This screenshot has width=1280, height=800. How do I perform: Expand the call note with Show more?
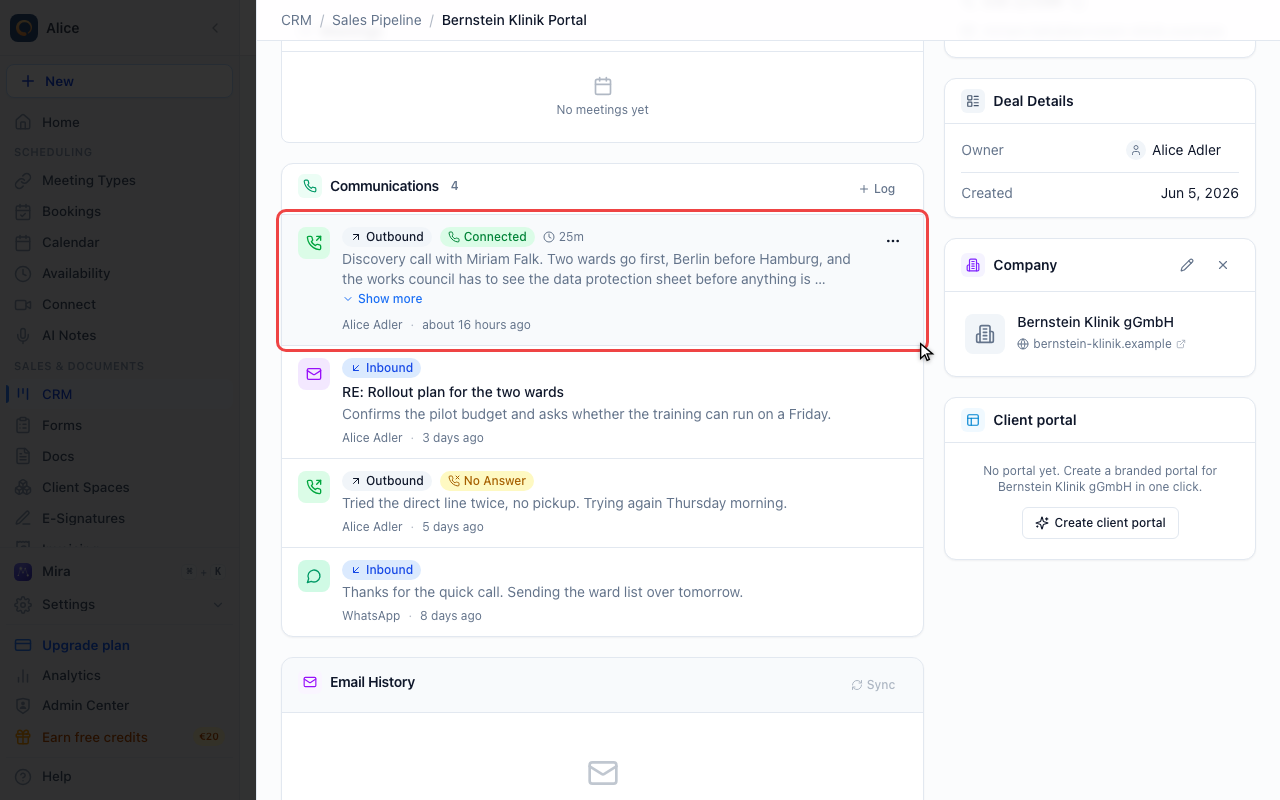coord(382,299)
